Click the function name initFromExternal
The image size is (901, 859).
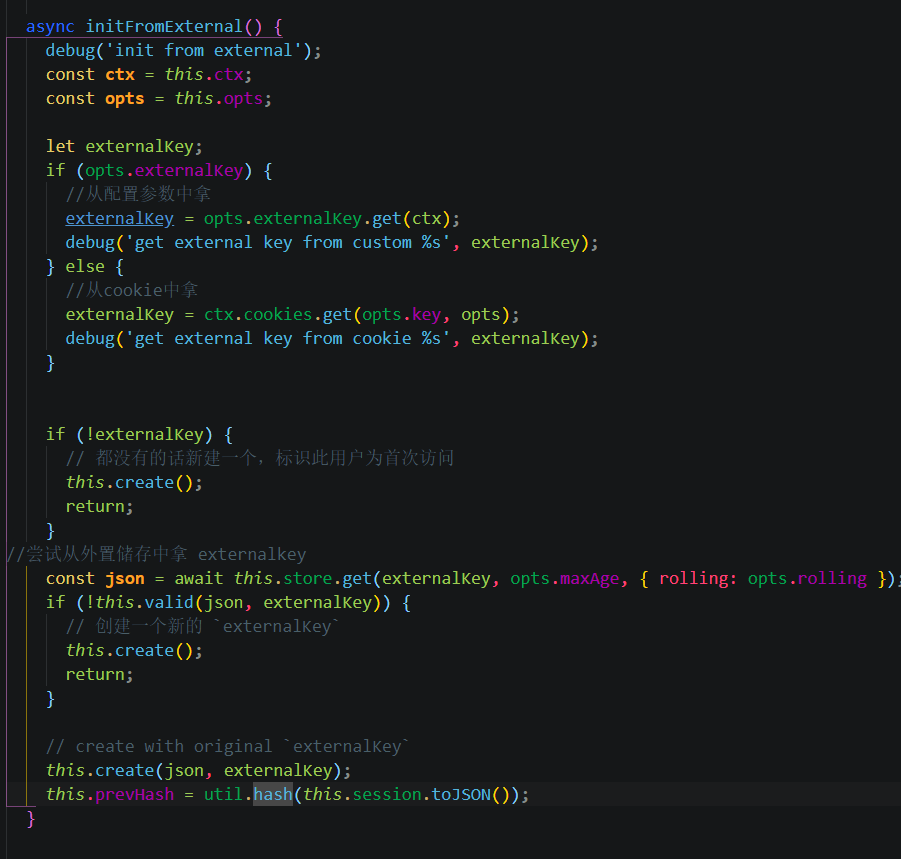coord(164,26)
